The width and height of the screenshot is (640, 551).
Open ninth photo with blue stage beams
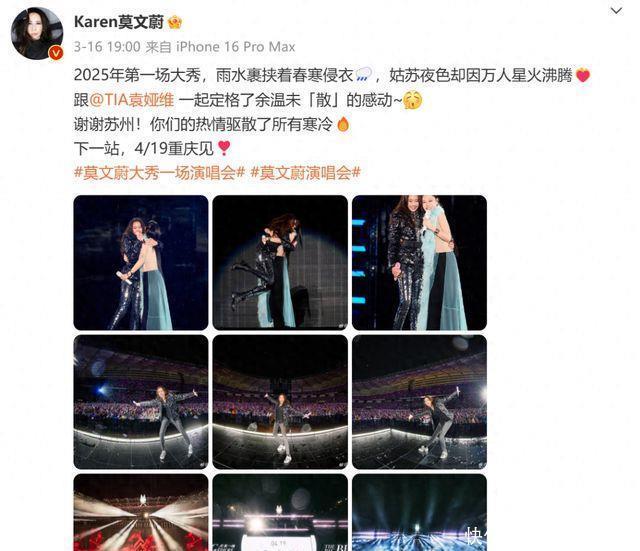click(x=419, y=513)
